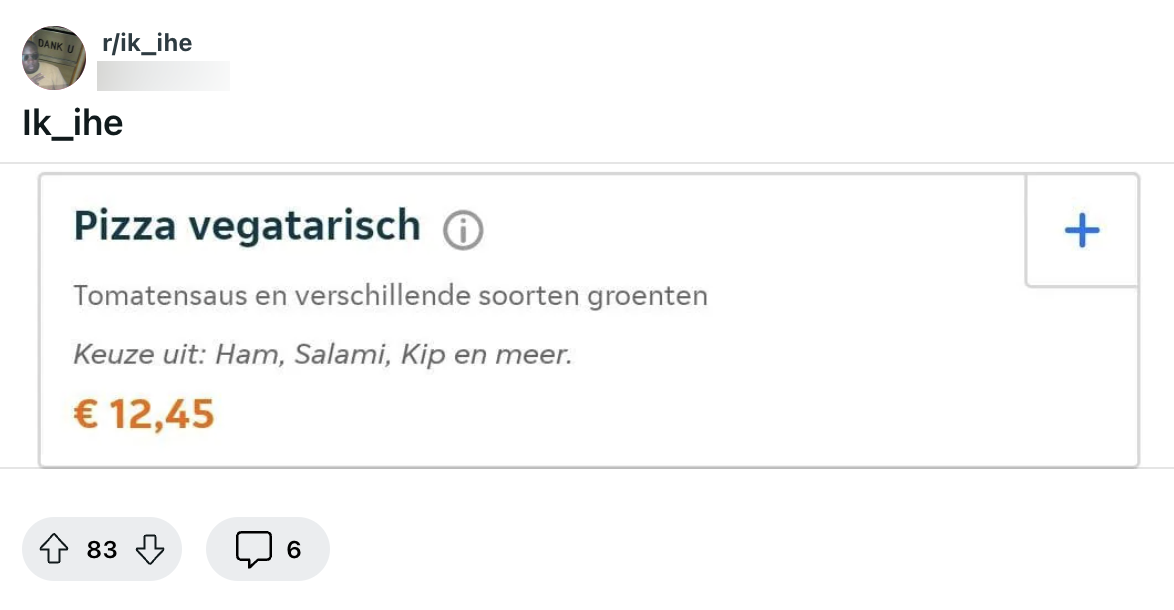
Task: Click the Tomatensaus description text
Action: point(390,296)
